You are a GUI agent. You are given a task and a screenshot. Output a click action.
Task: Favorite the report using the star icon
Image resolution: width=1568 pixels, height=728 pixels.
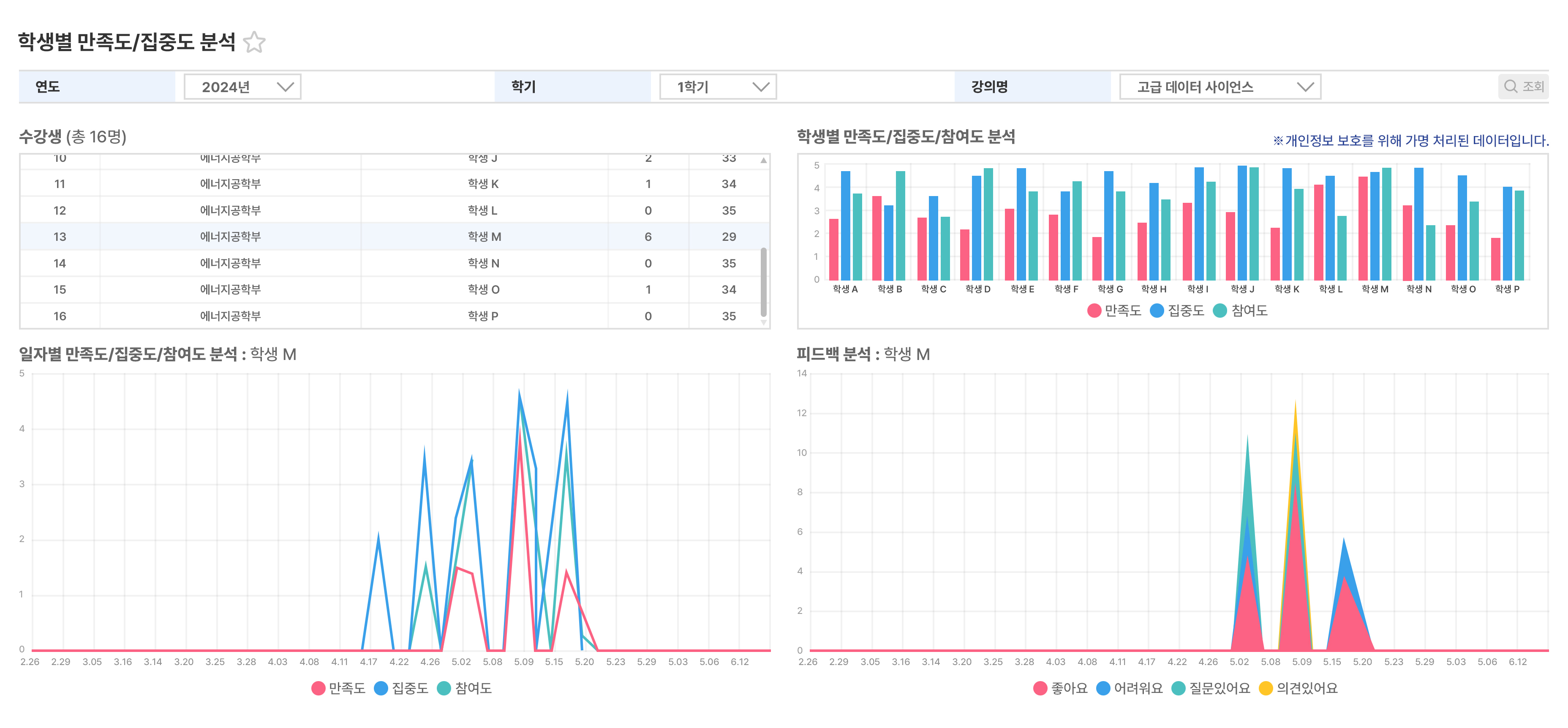(x=254, y=43)
